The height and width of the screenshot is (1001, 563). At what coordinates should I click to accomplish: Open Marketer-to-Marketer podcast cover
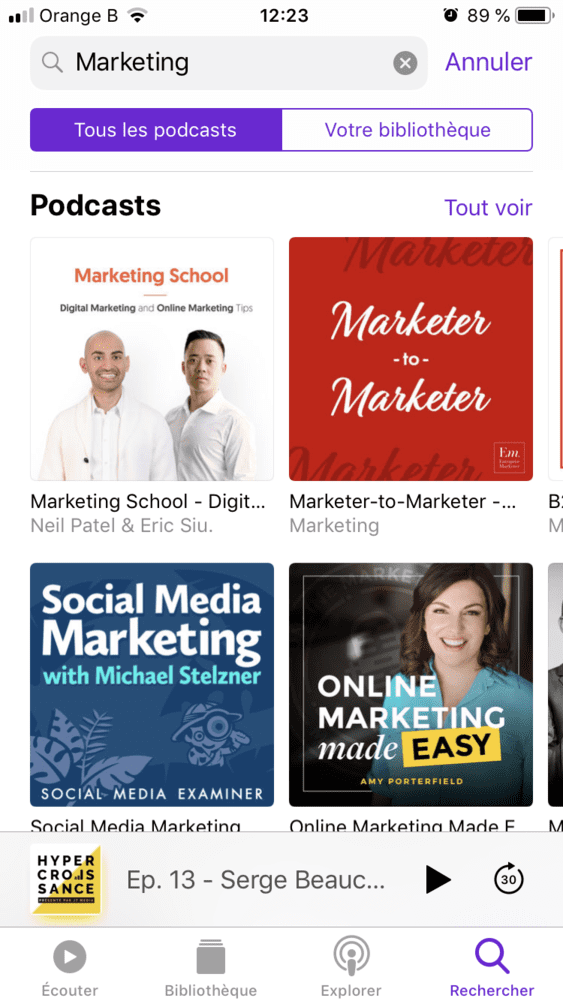point(411,359)
